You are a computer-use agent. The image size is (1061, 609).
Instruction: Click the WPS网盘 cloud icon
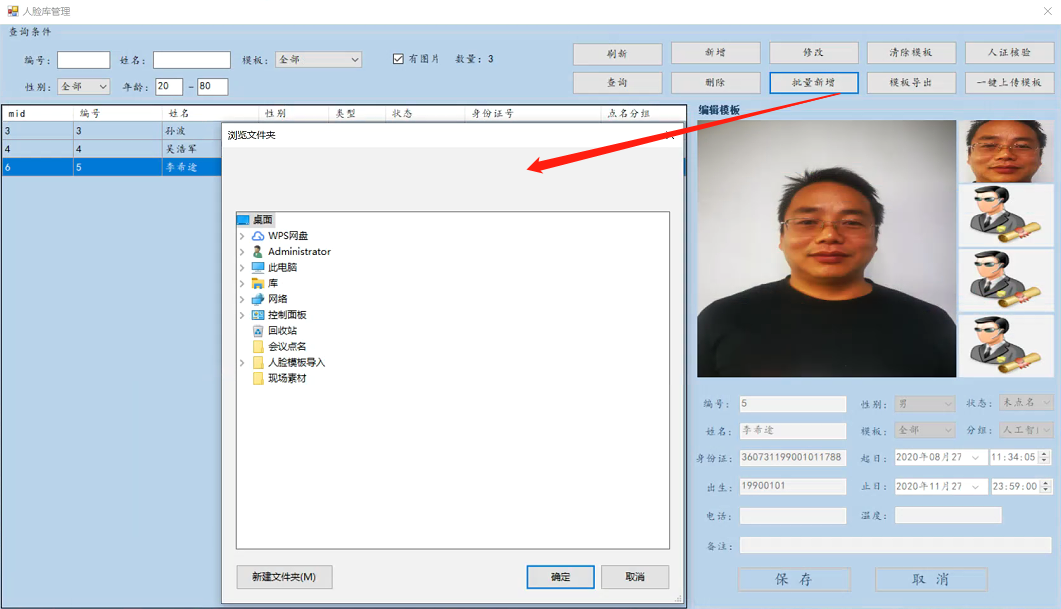point(258,236)
